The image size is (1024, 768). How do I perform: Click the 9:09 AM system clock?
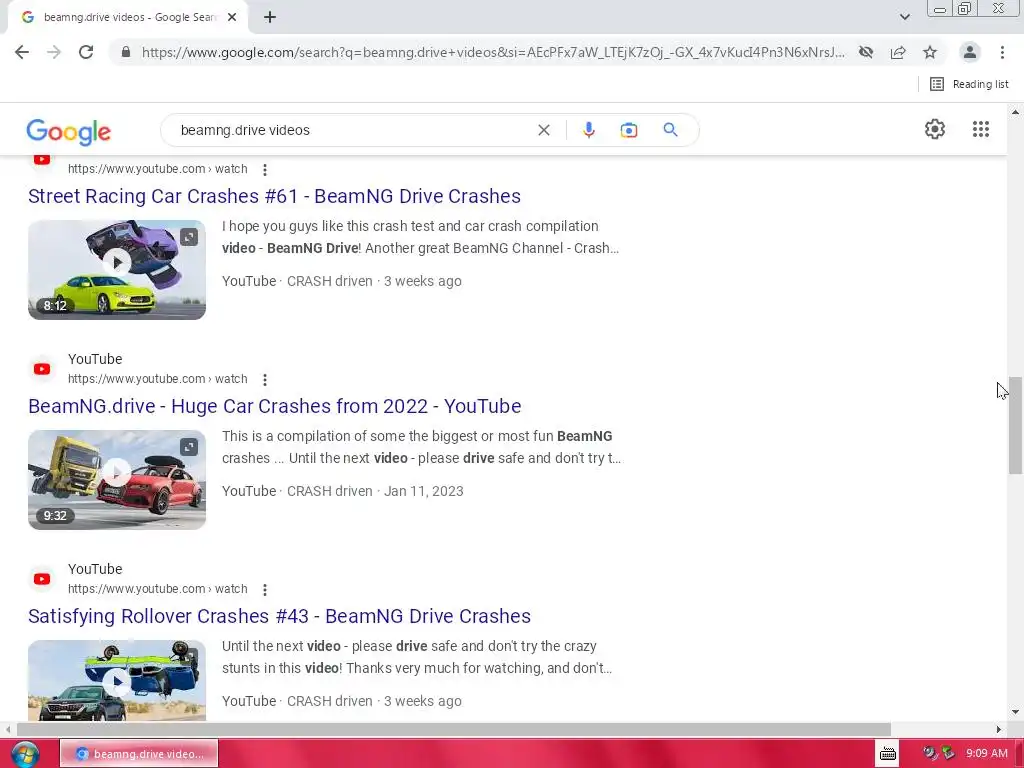click(x=987, y=754)
